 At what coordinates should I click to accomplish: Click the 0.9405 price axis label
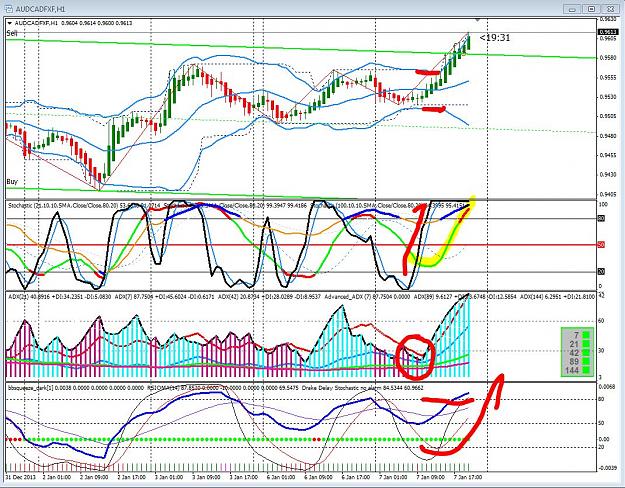[x=607, y=194]
